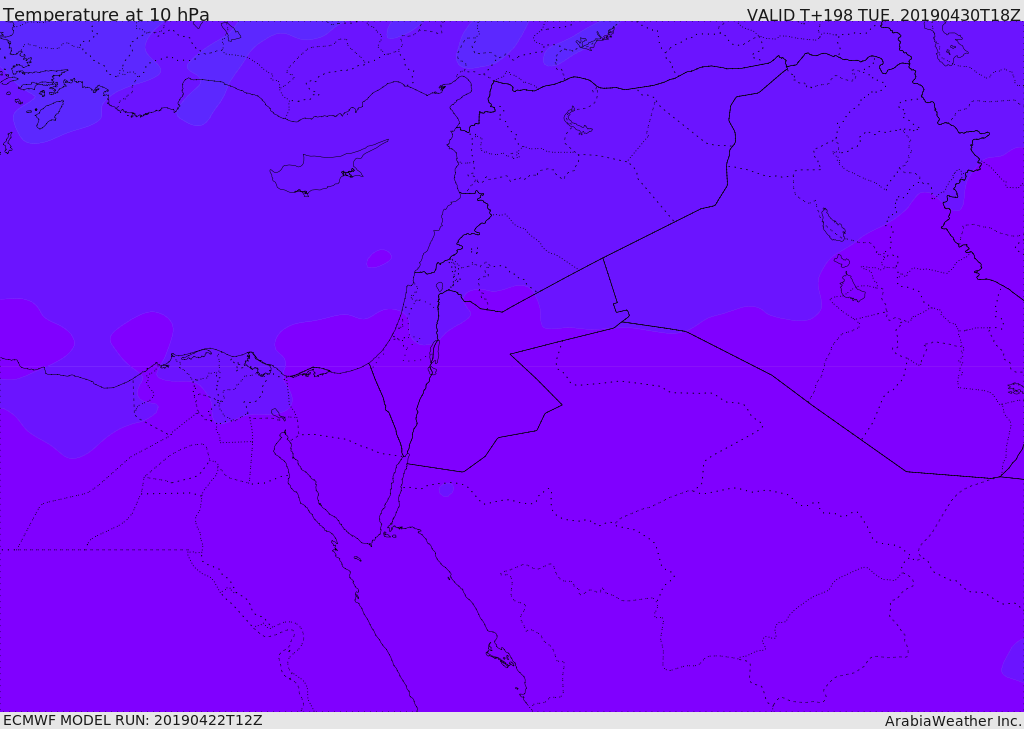Click the VALID T+198 timestamp text

(x=884, y=14)
